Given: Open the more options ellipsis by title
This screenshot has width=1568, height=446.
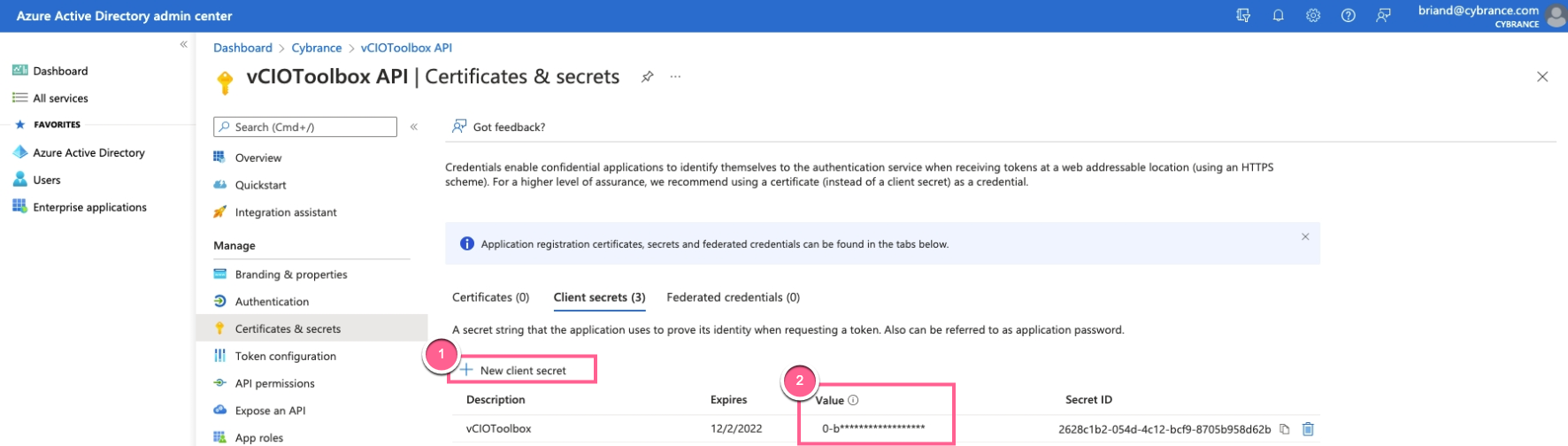Looking at the screenshot, I should (x=676, y=77).
